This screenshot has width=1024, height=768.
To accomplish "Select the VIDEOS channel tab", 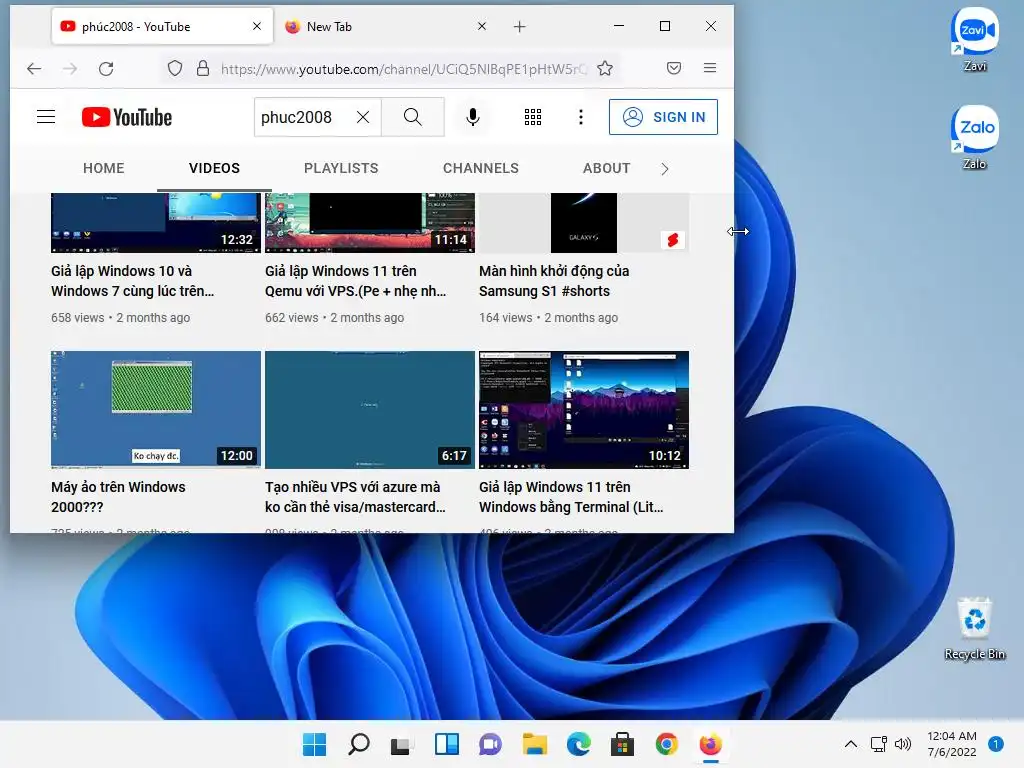I will tap(214, 168).
